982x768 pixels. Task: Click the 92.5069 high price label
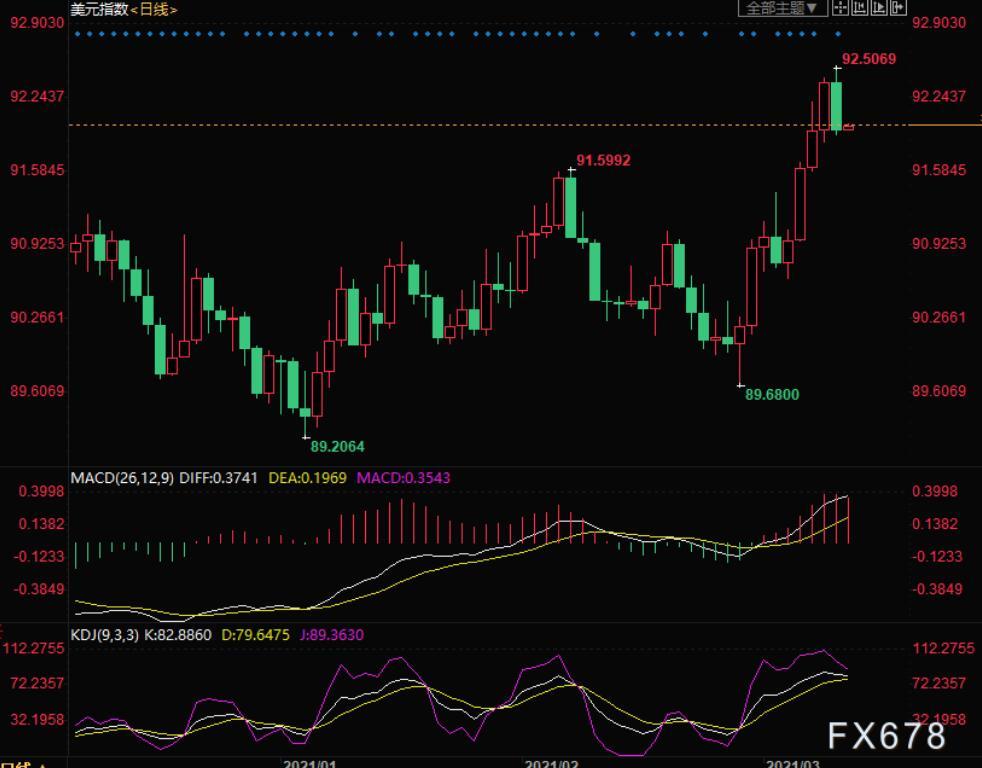pos(868,59)
